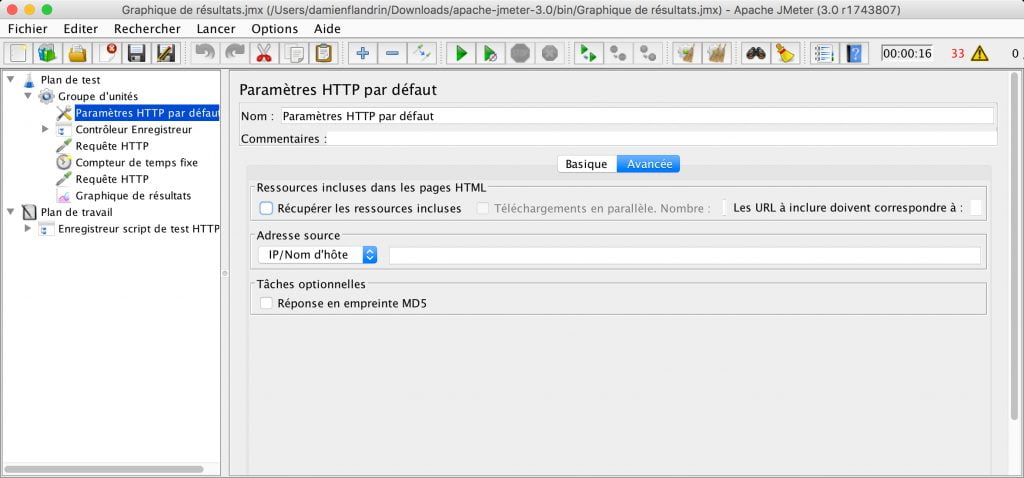Screen dimensions: 1024x478
Task: Select Requête HTTP just above Graphique de résultats
Action: point(112,179)
